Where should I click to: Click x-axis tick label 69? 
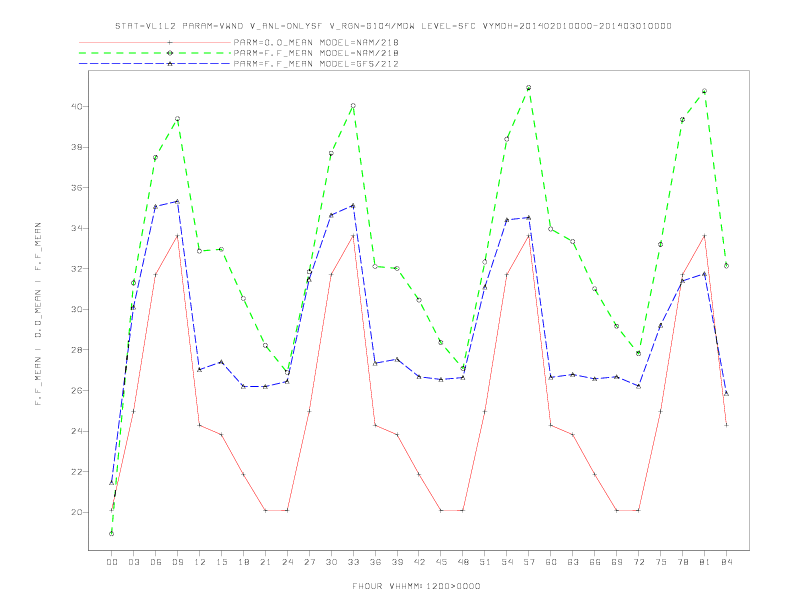pos(617,562)
